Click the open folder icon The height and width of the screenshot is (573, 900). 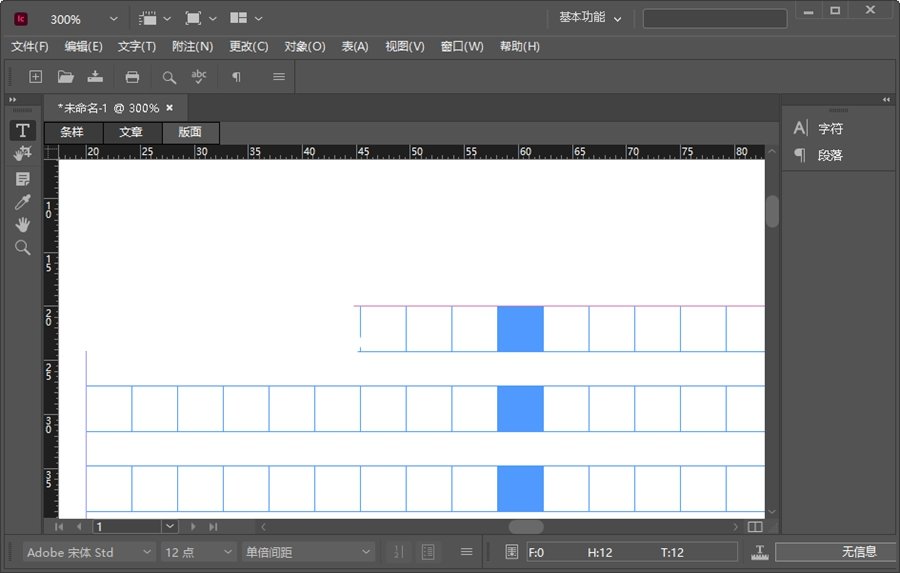coord(65,76)
